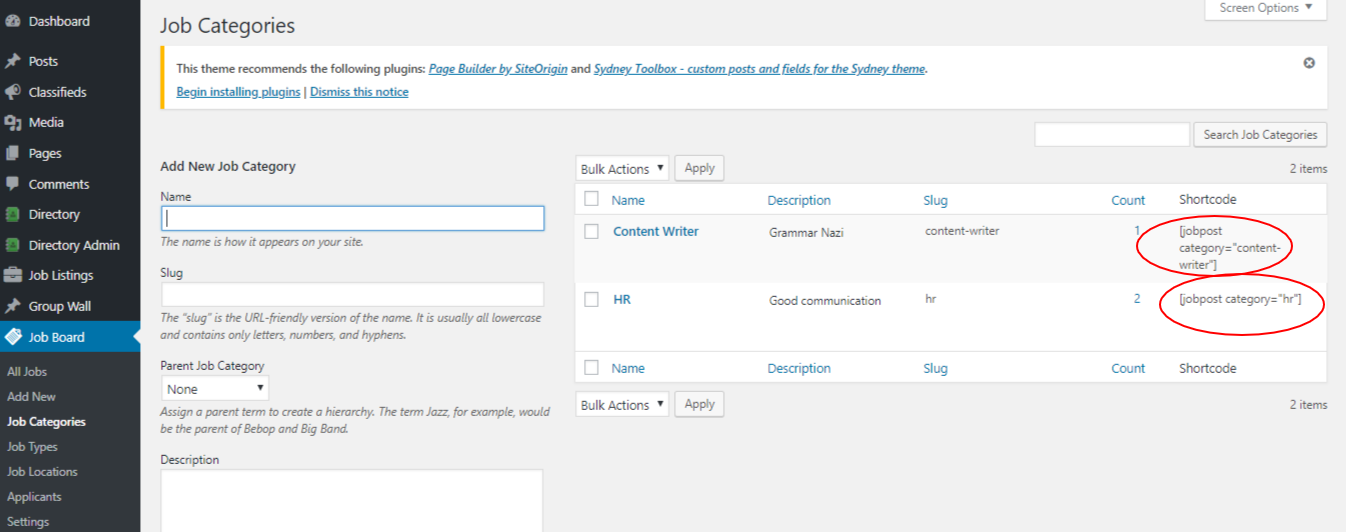Click the green Directory icon
Screen dimensions: 1346x532
13,214
